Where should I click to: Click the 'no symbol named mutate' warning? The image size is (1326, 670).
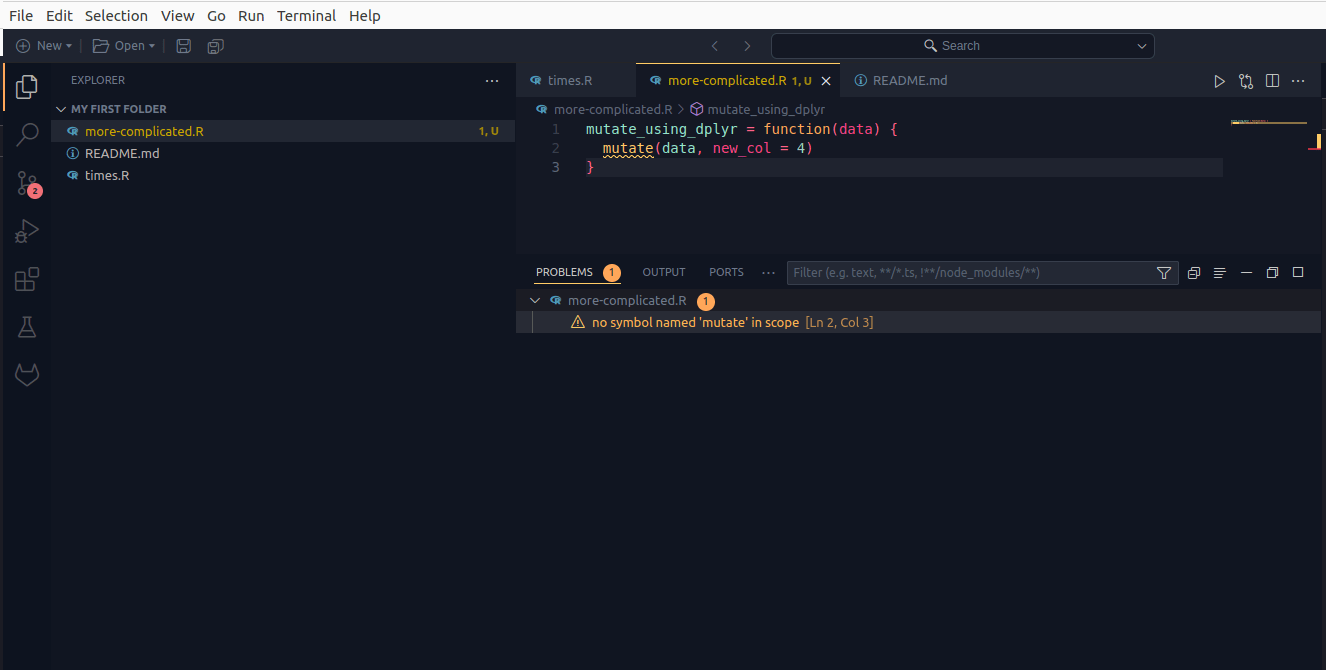(x=695, y=322)
